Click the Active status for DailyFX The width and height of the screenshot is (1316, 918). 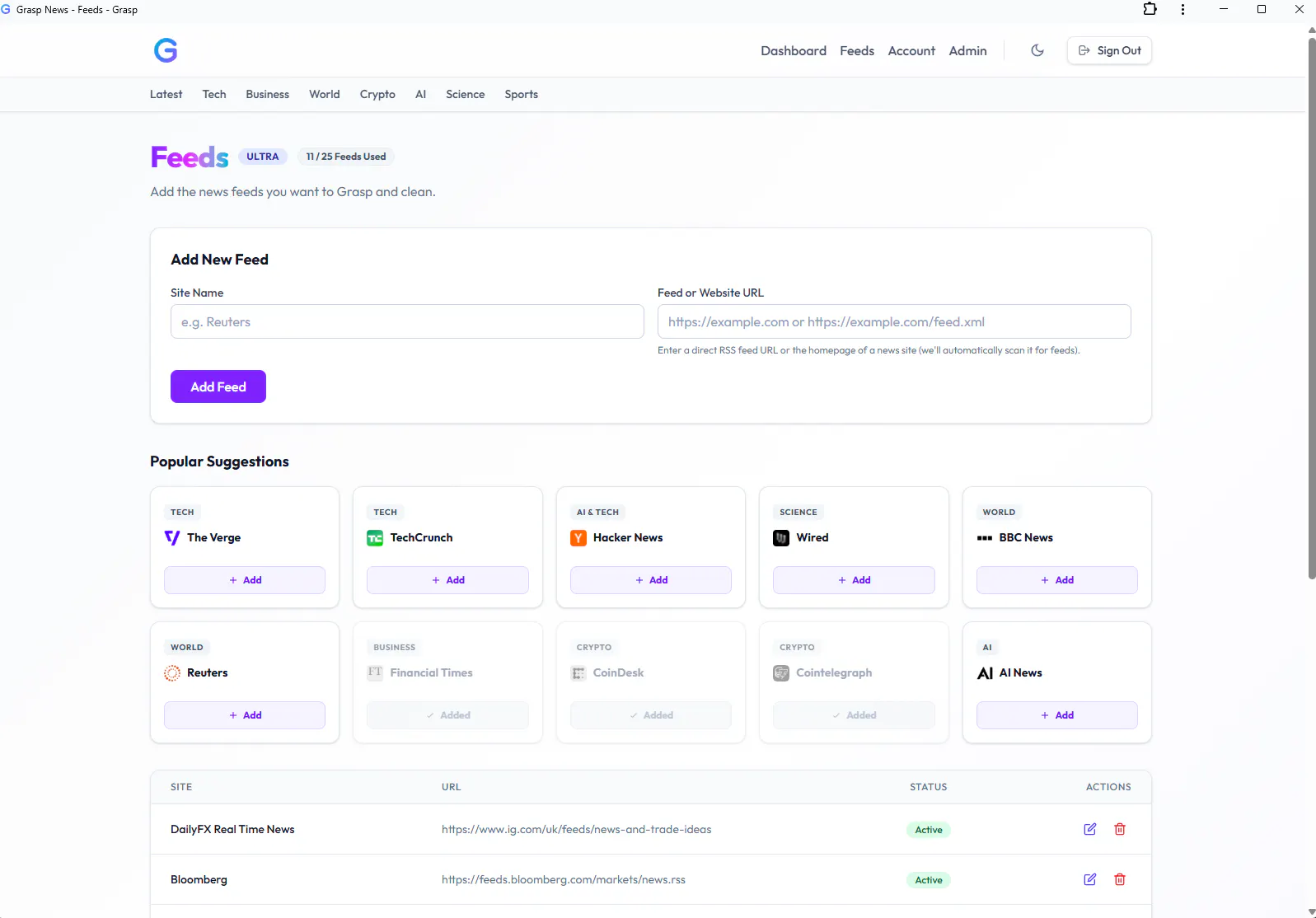929,830
